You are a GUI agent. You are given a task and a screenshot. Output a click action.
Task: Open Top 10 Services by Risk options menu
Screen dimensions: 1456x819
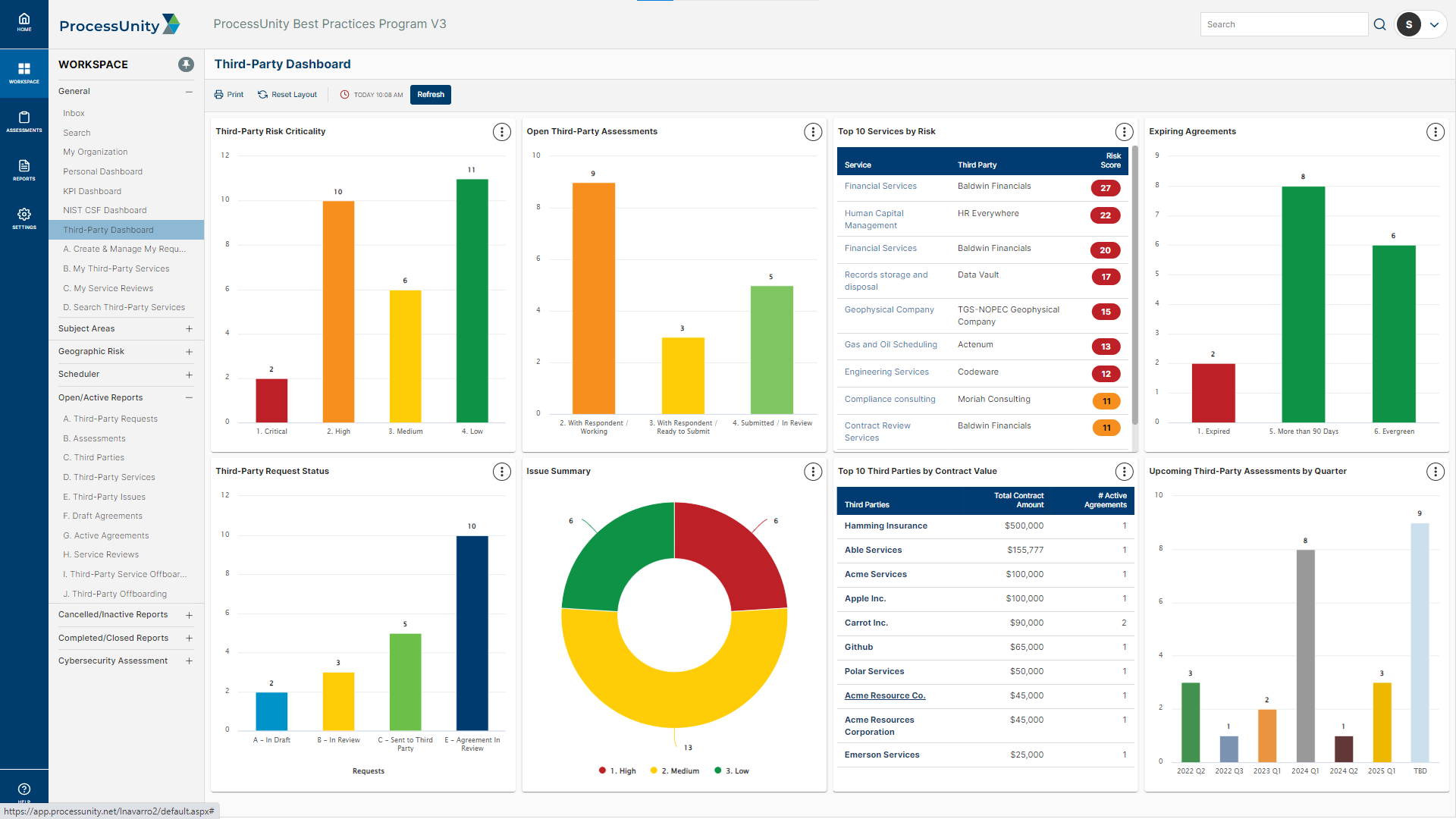tap(1124, 132)
